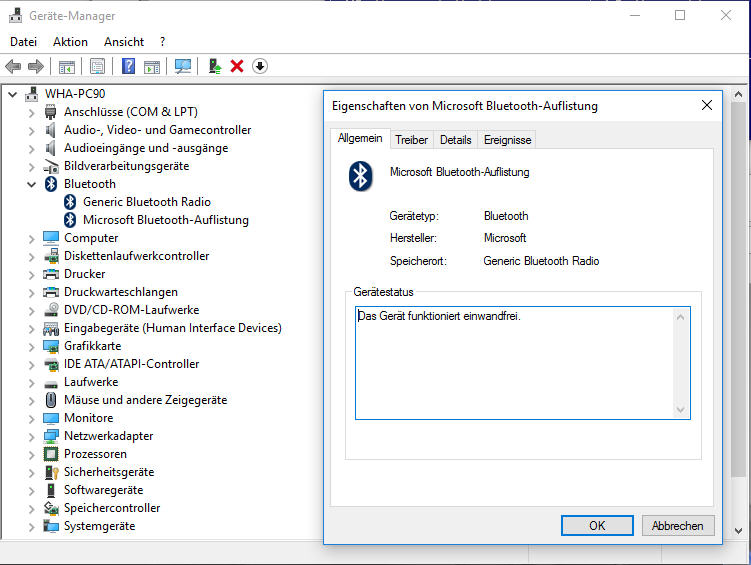Click the Speicherort value Generic Bluetooth Radio
This screenshot has height=565, width=751.
[x=541, y=261]
